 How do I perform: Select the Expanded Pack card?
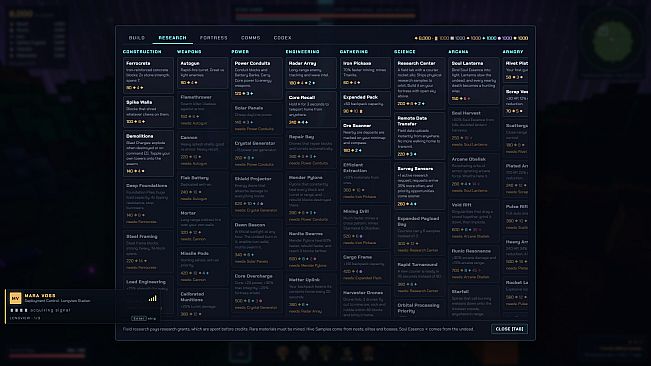coord(365,104)
